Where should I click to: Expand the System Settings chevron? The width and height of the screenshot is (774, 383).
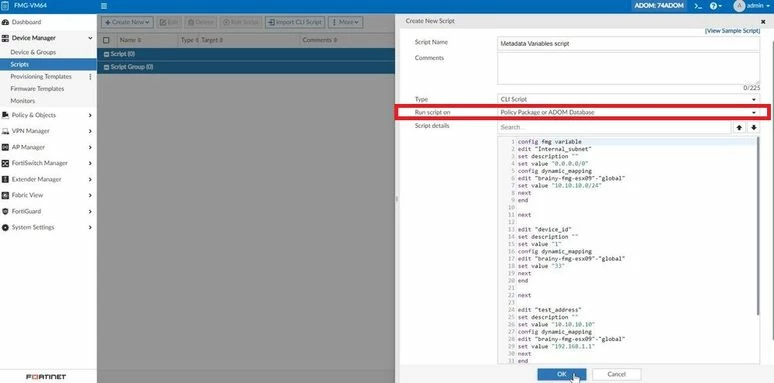coord(90,228)
